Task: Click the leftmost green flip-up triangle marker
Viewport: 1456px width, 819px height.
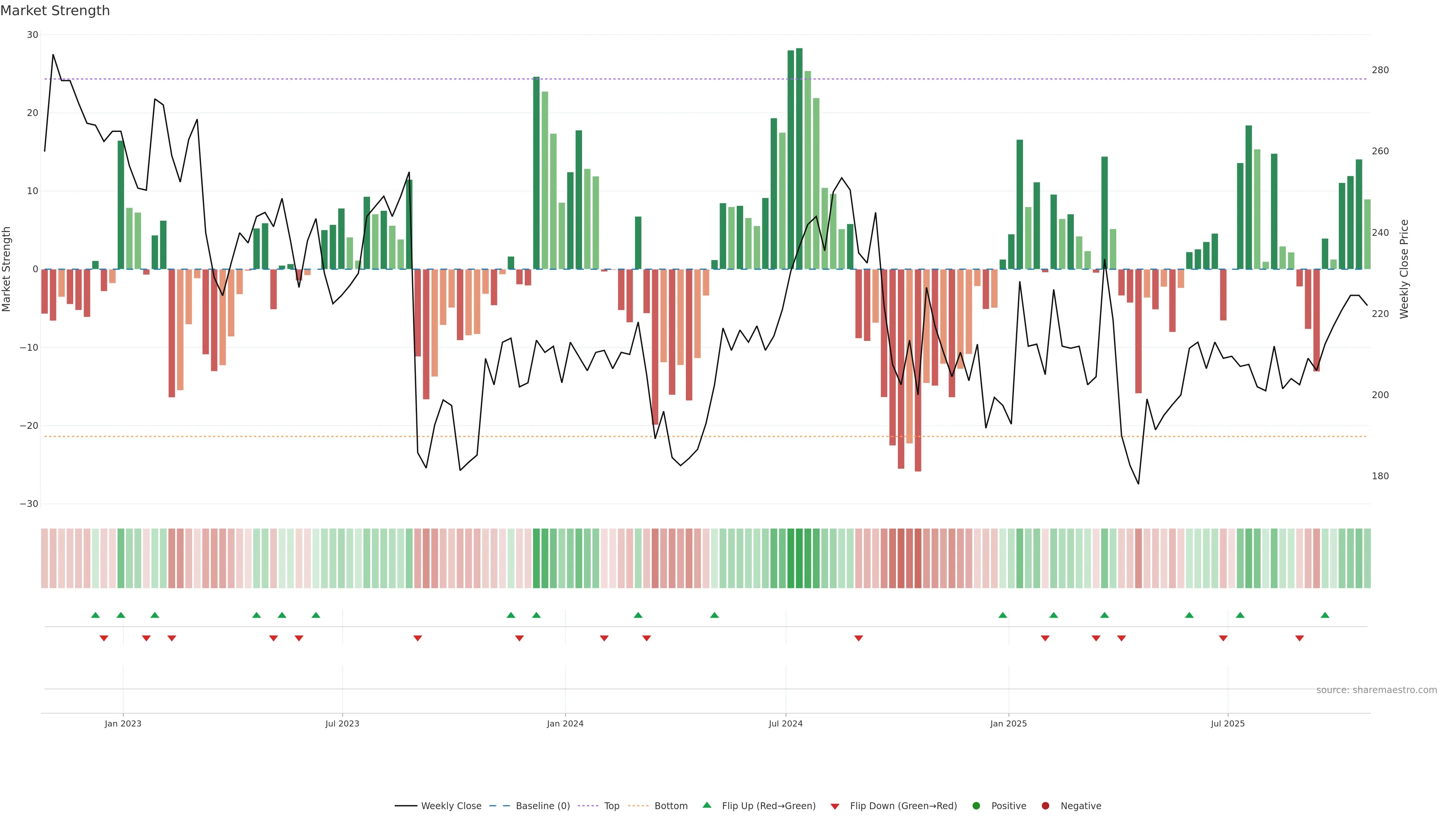Action: 96,615
